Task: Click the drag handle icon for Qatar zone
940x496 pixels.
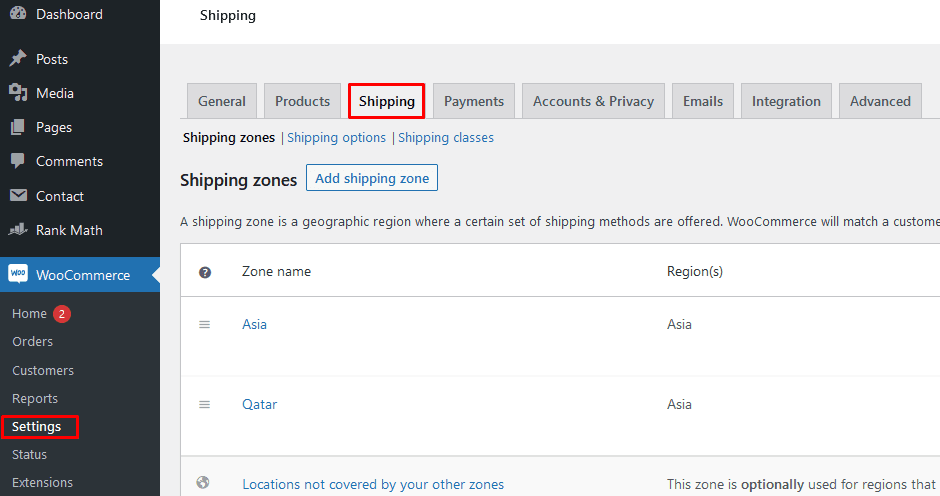Action: [x=204, y=405]
